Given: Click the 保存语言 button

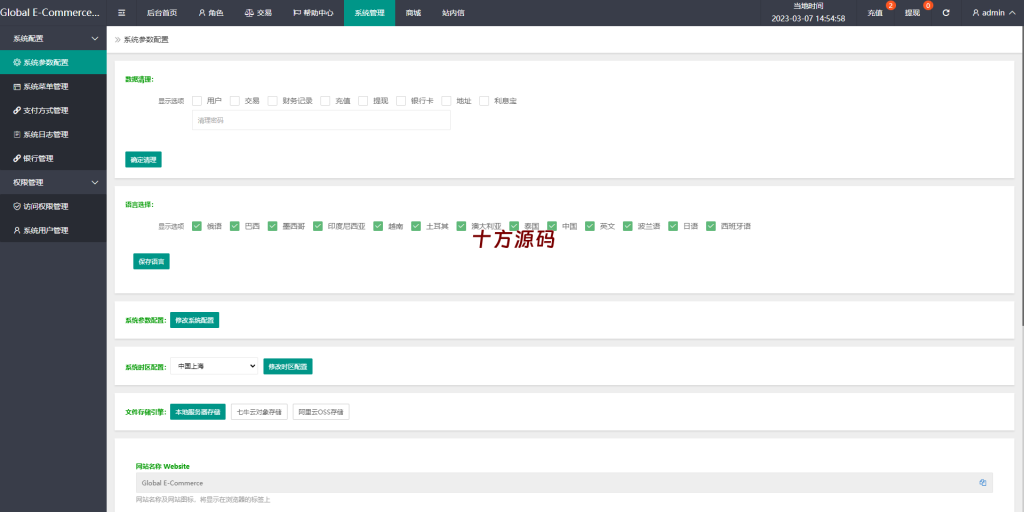Looking at the screenshot, I should [152, 261].
